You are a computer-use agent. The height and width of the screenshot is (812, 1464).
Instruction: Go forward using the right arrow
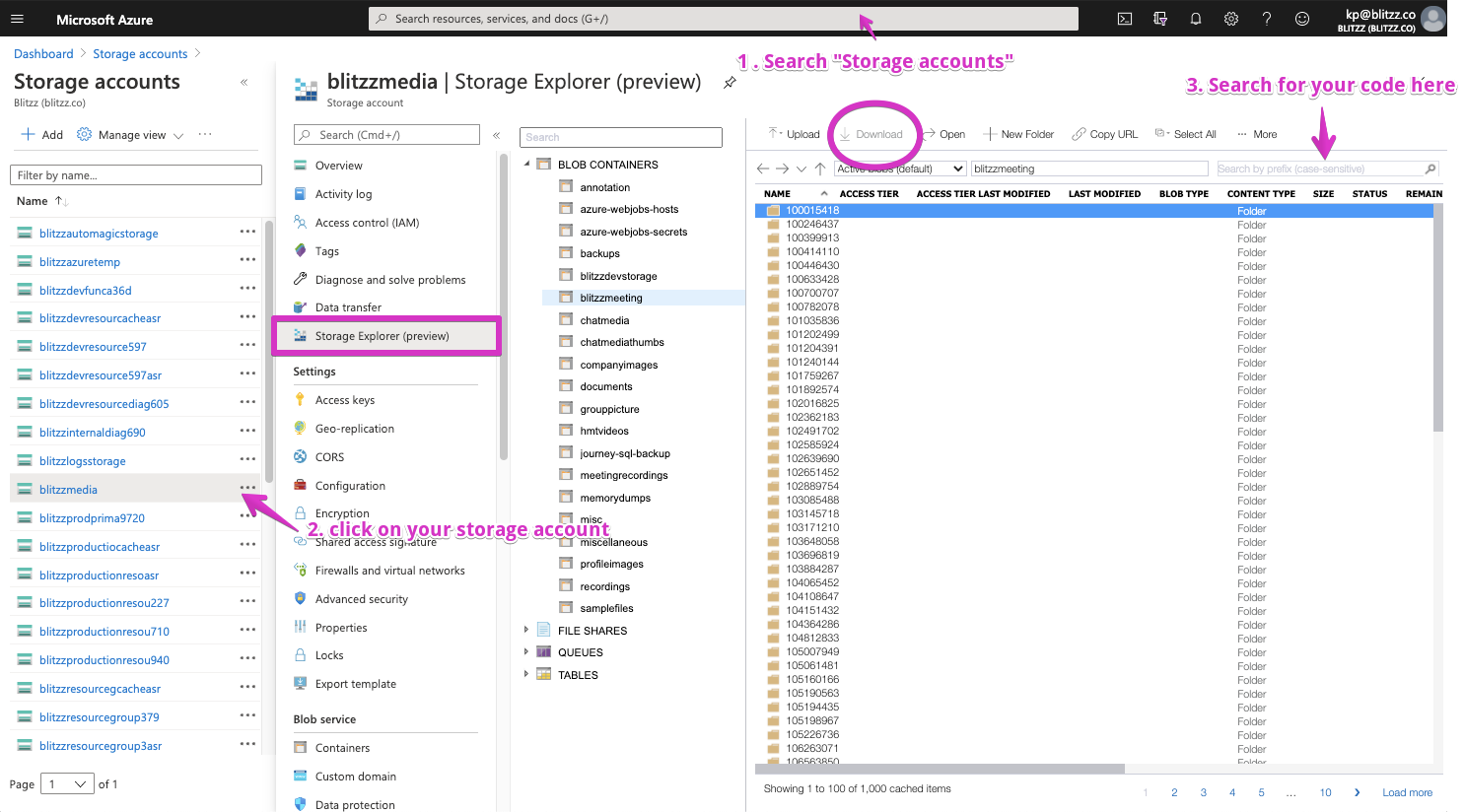pyautogui.click(x=782, y=169)
